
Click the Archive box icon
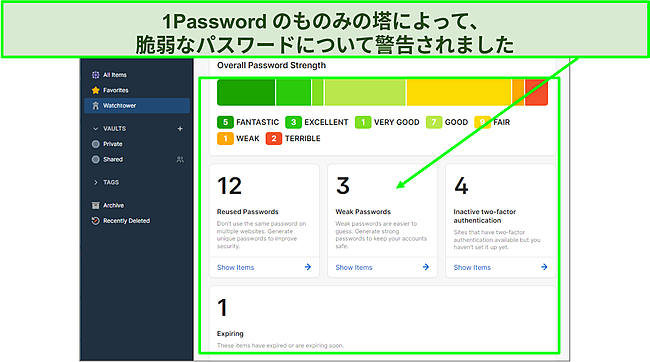(96, 206)
